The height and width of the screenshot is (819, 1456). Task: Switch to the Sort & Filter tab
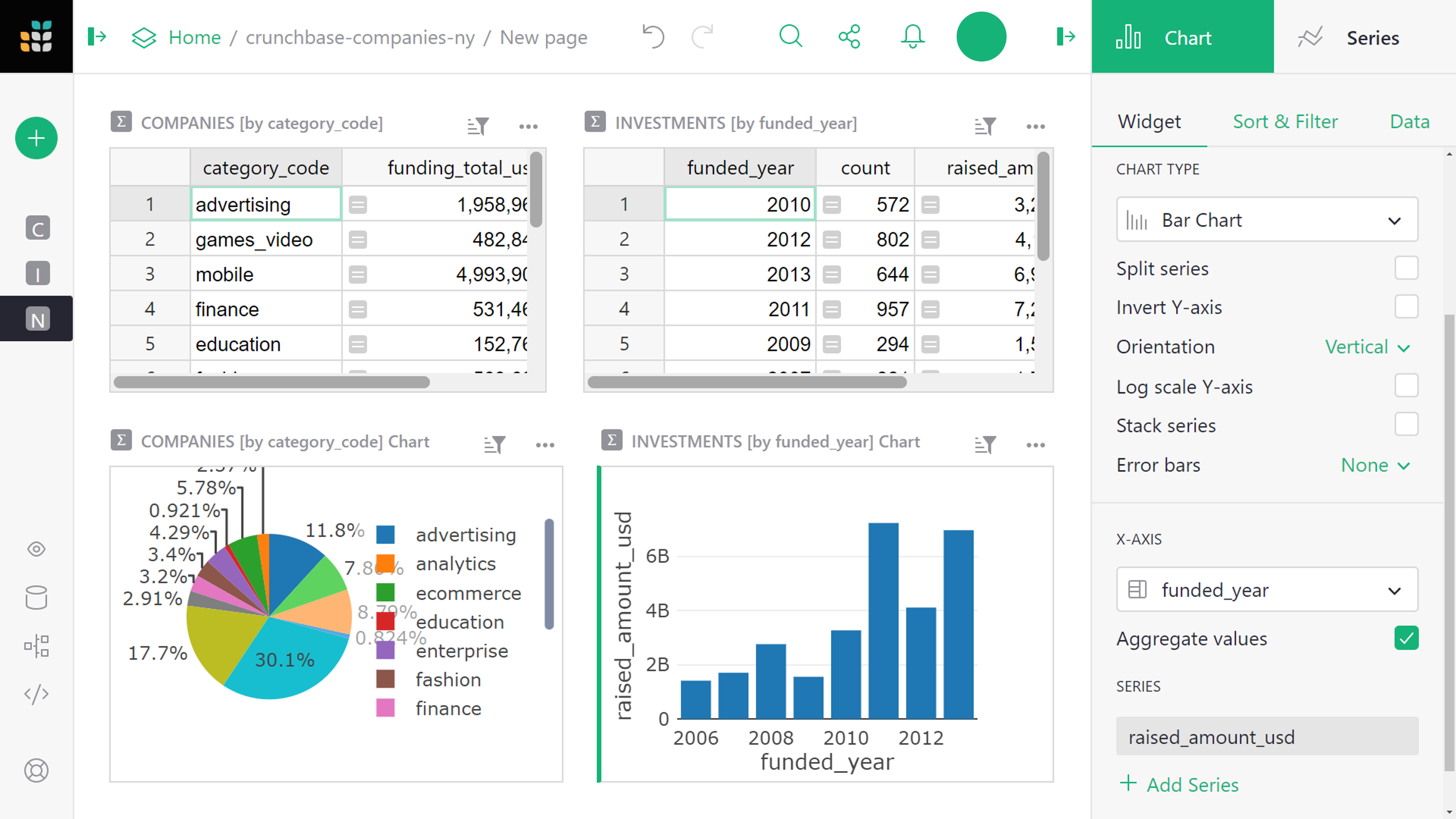[1285, 121]
